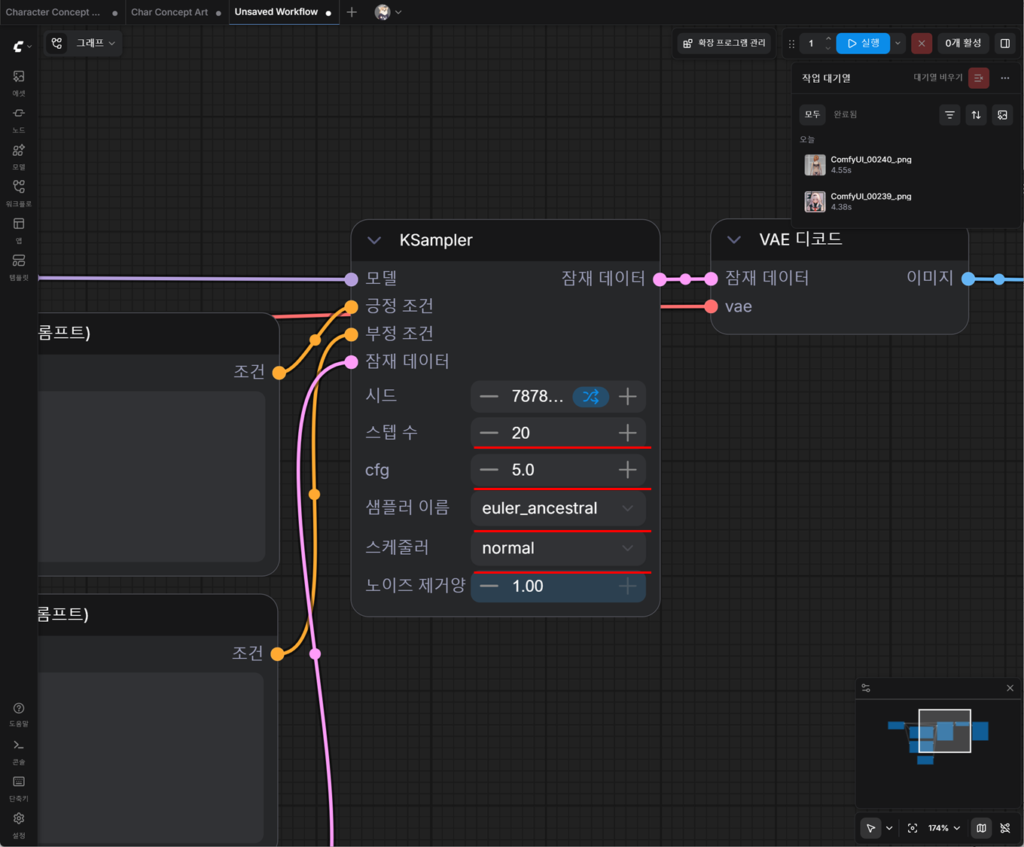The image size is (1024, 847).
Task: Open ComfyUI_00240_.png thumbnail in queue
Action: tap(815, 165)
